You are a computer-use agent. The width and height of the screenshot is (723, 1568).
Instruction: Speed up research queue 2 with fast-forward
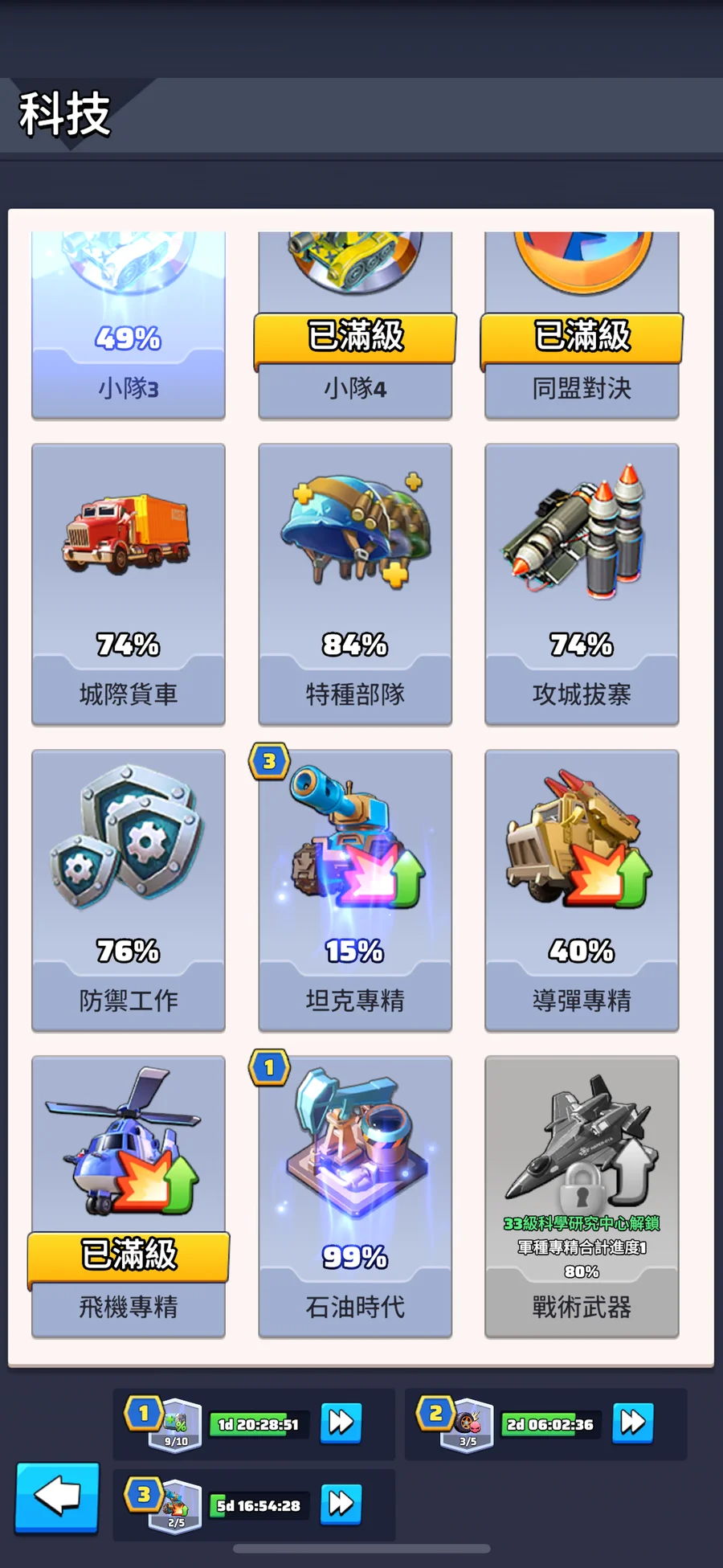coord(632,1423)
